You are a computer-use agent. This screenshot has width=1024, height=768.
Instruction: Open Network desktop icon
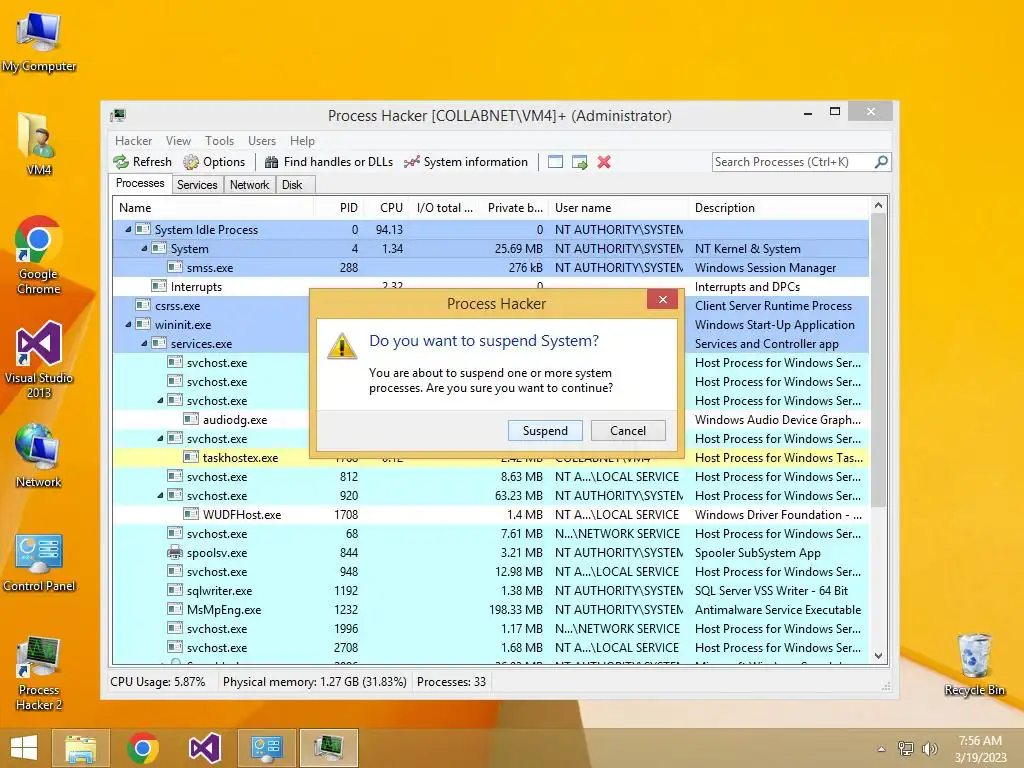tap(39, 456)
